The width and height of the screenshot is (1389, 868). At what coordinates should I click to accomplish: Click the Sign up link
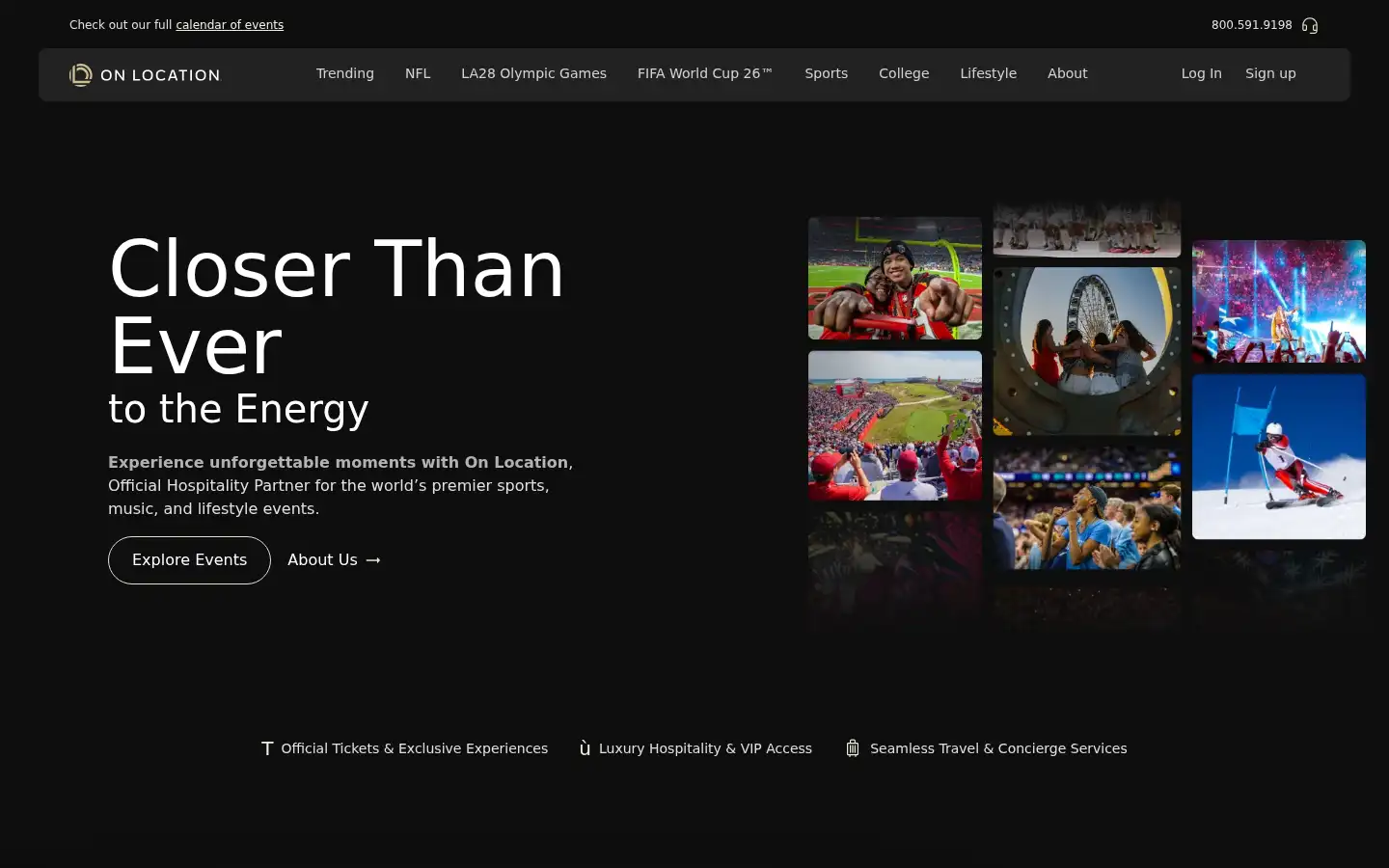click(1270, 73)
